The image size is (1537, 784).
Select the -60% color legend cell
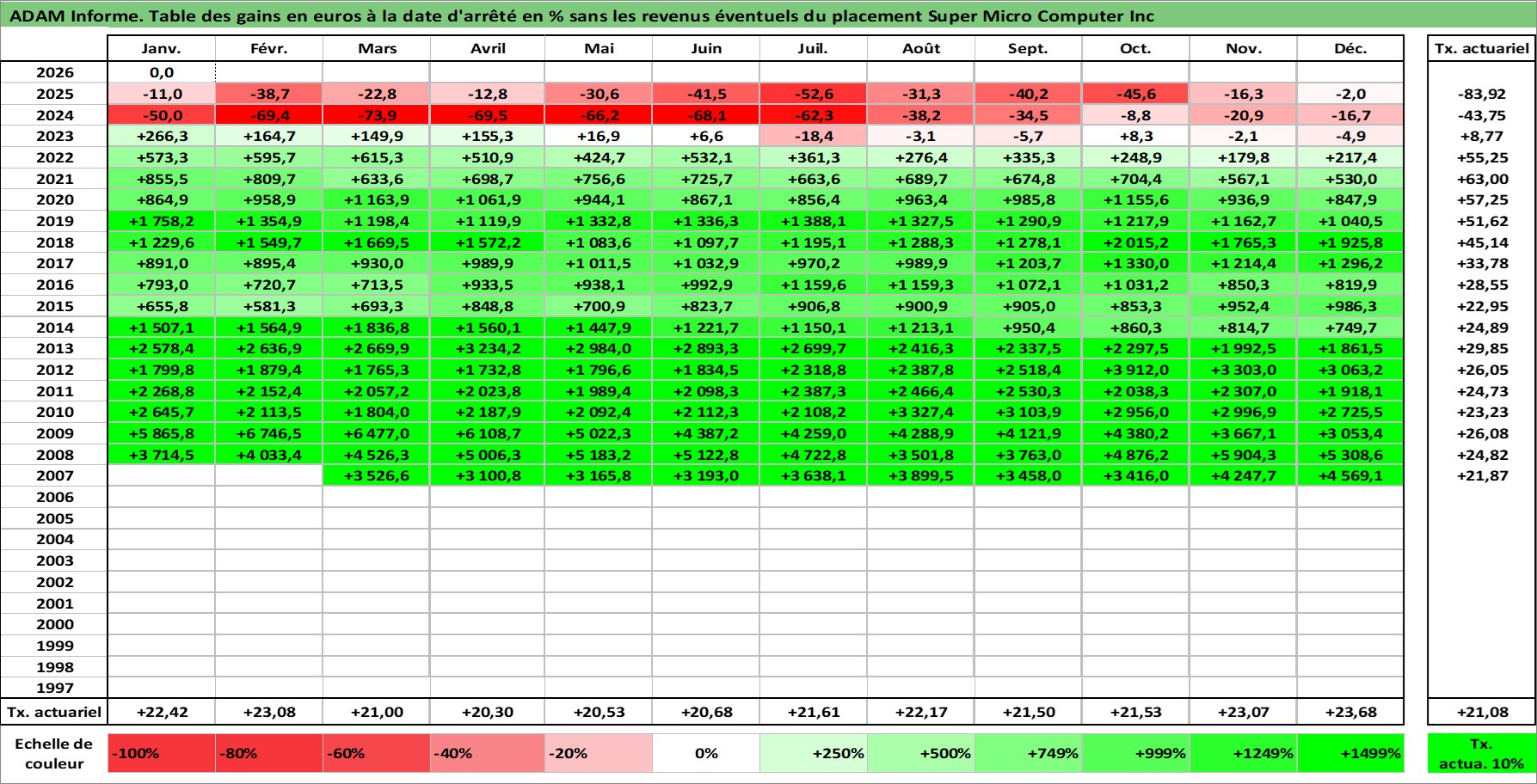377,753
